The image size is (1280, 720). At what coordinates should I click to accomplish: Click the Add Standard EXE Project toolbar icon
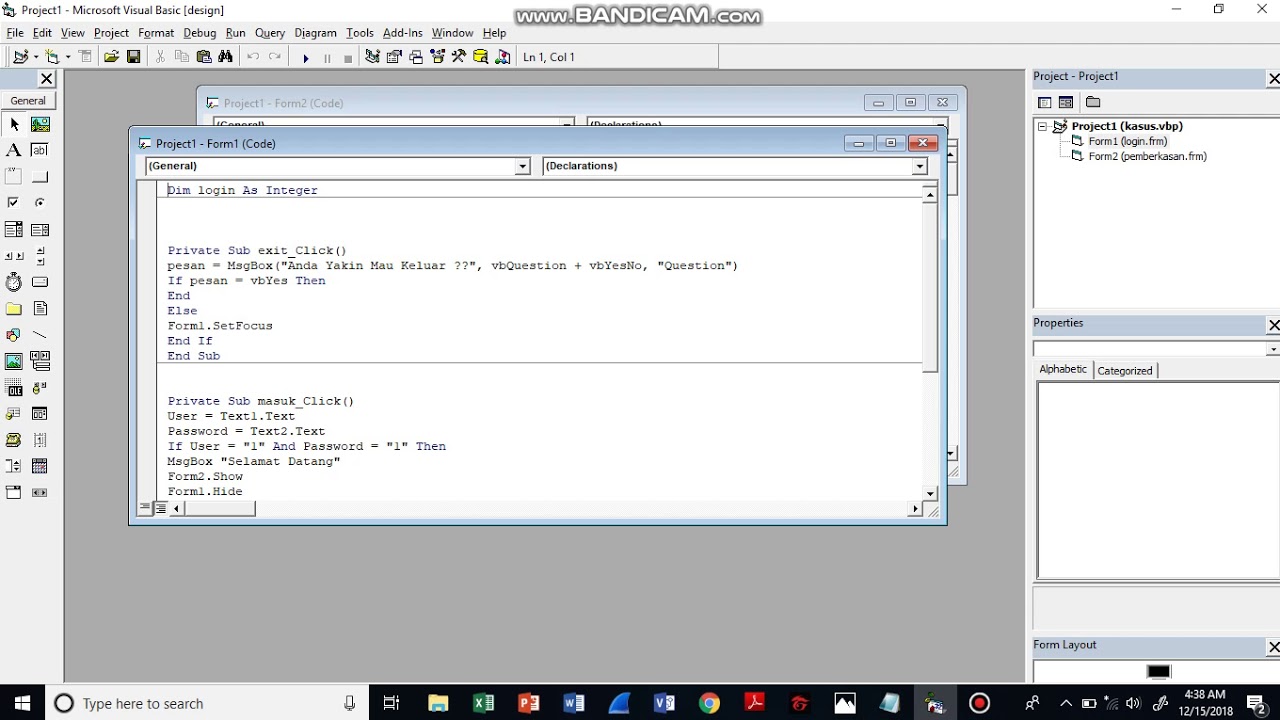(x=20, y=57)
